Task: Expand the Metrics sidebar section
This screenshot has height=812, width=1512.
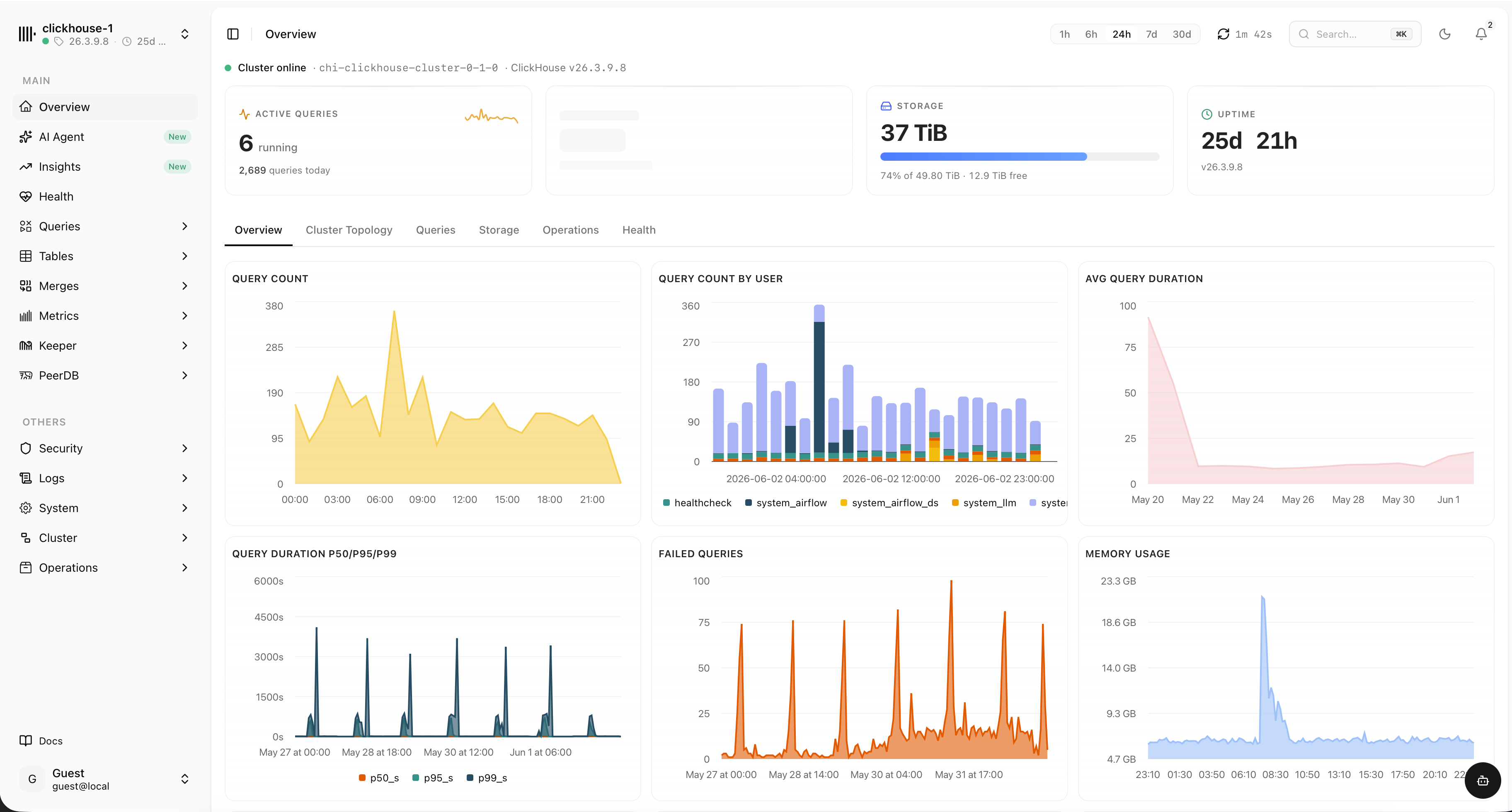Action: pos(185,316)
